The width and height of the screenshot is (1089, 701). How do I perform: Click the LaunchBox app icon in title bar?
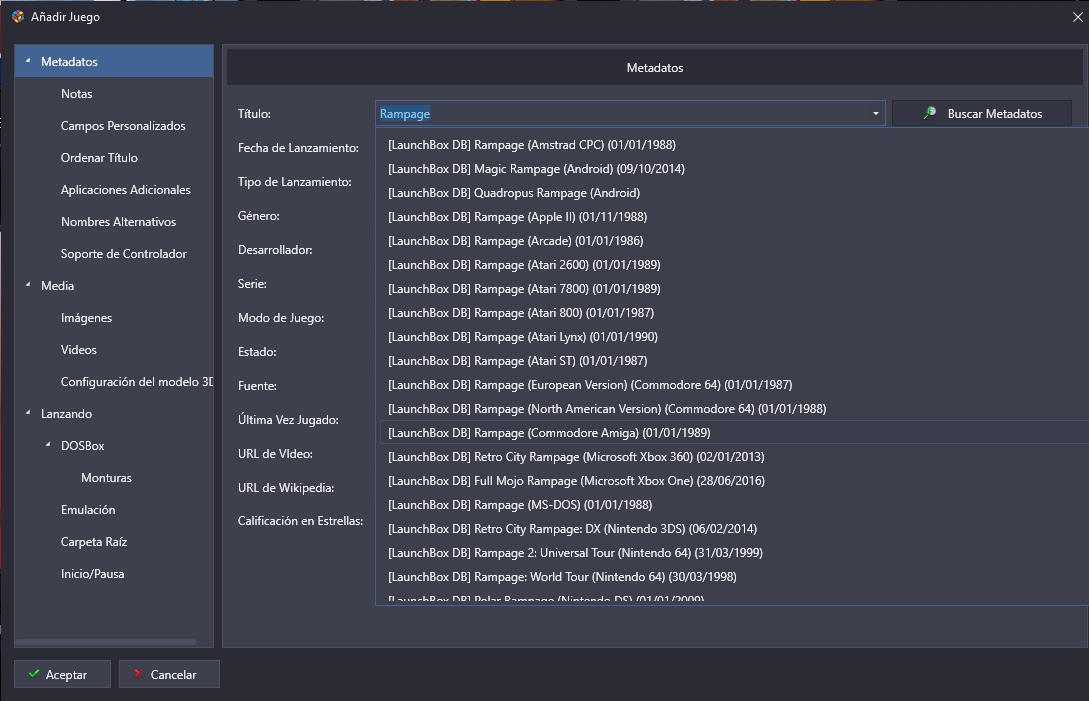(18, 17)
